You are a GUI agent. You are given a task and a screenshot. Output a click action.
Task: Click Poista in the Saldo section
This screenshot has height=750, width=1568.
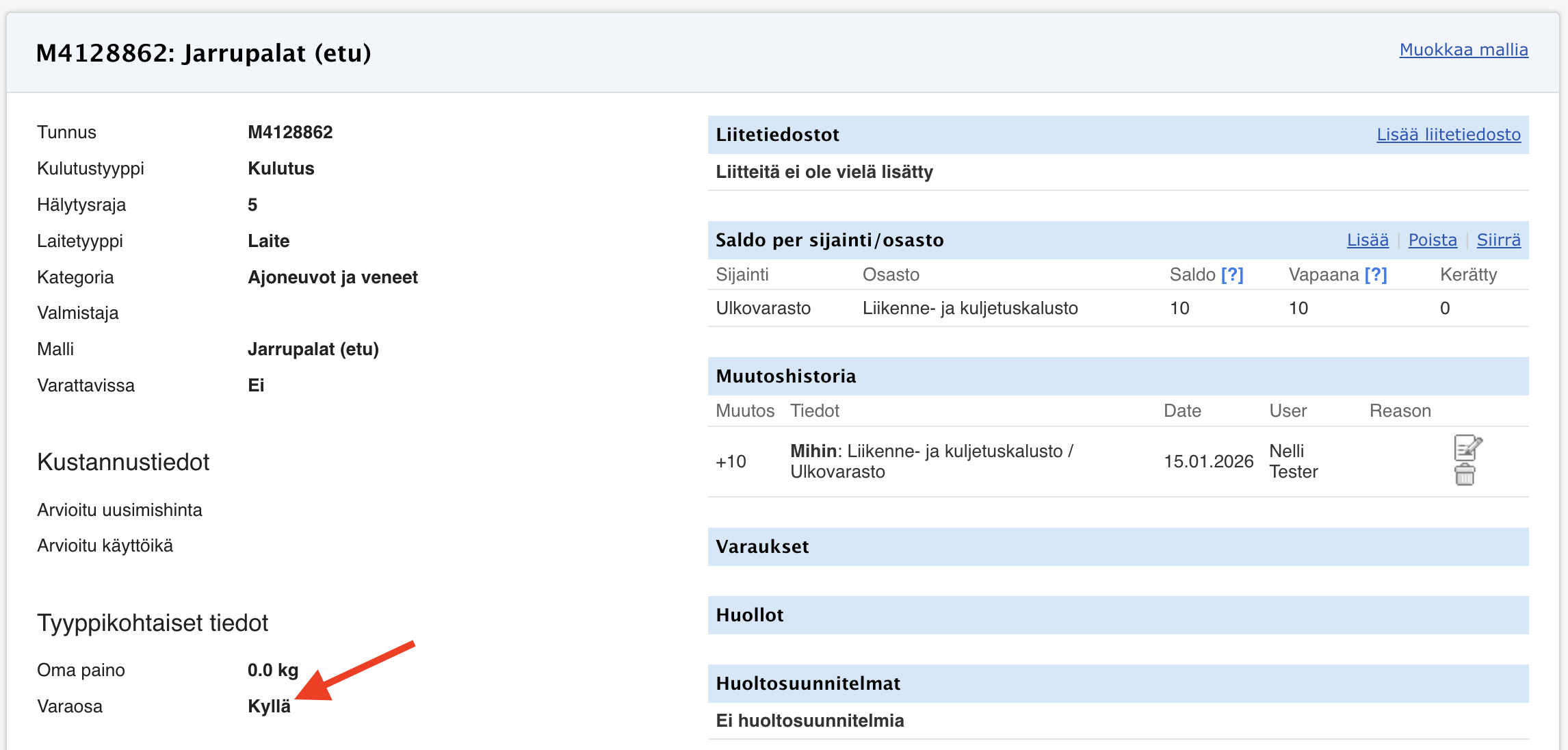tap(1432, 240)
